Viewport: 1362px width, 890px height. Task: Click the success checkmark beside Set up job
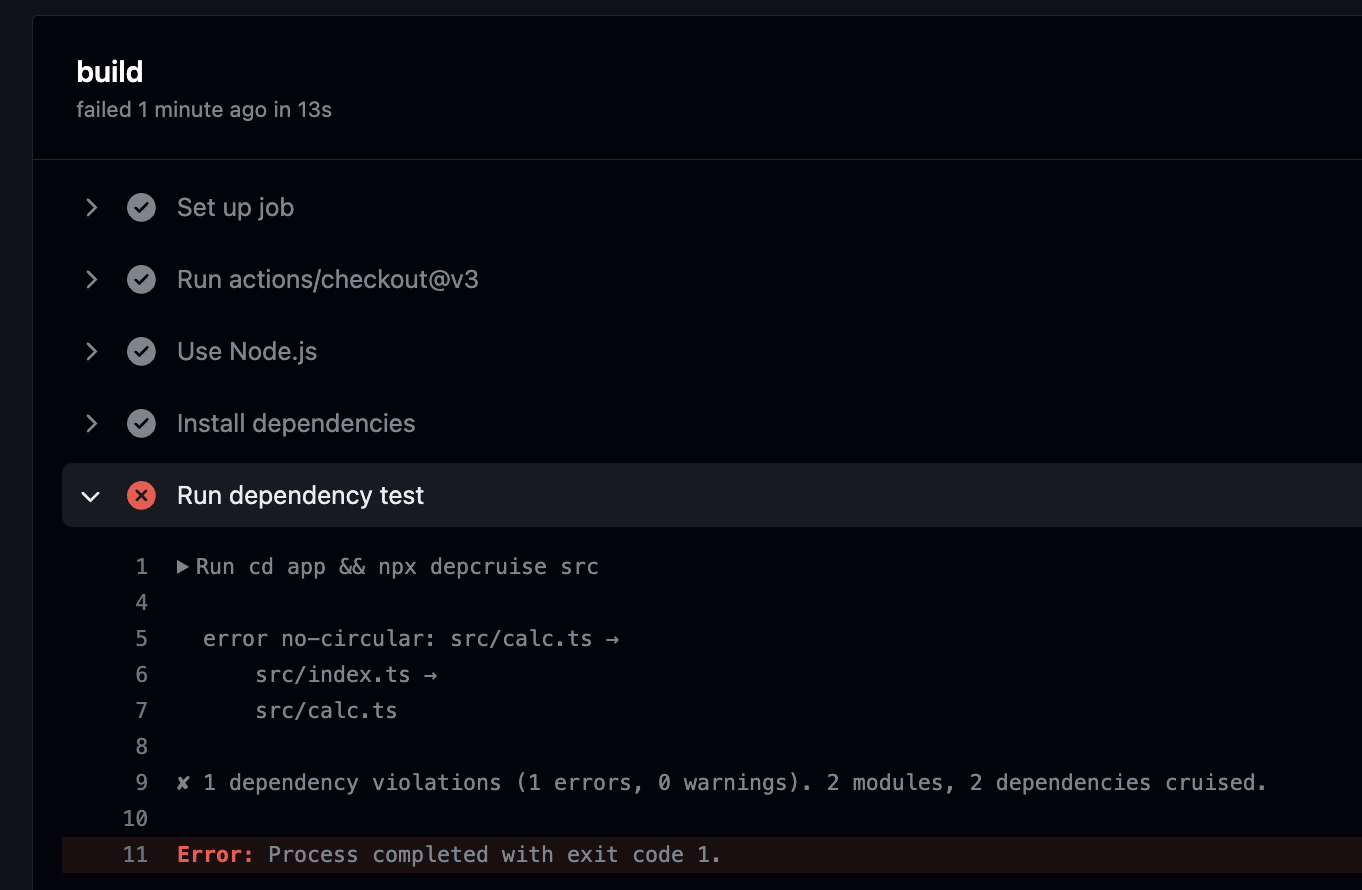point(141,207)
